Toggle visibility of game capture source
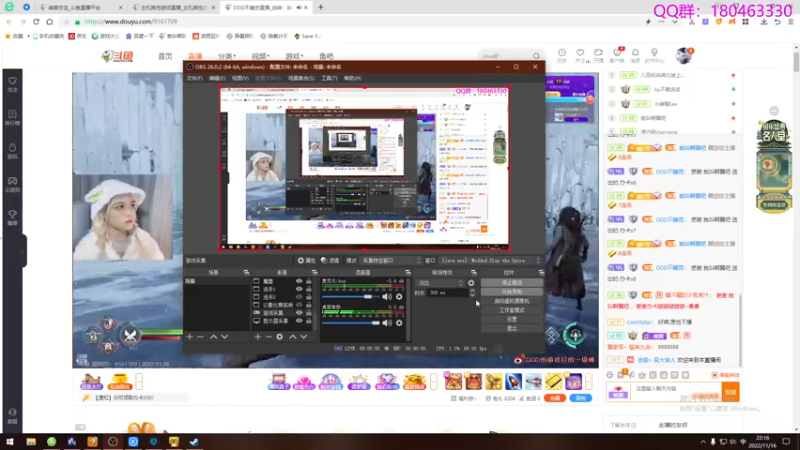This screenshot has width=800, height=450. click(299, 313)
